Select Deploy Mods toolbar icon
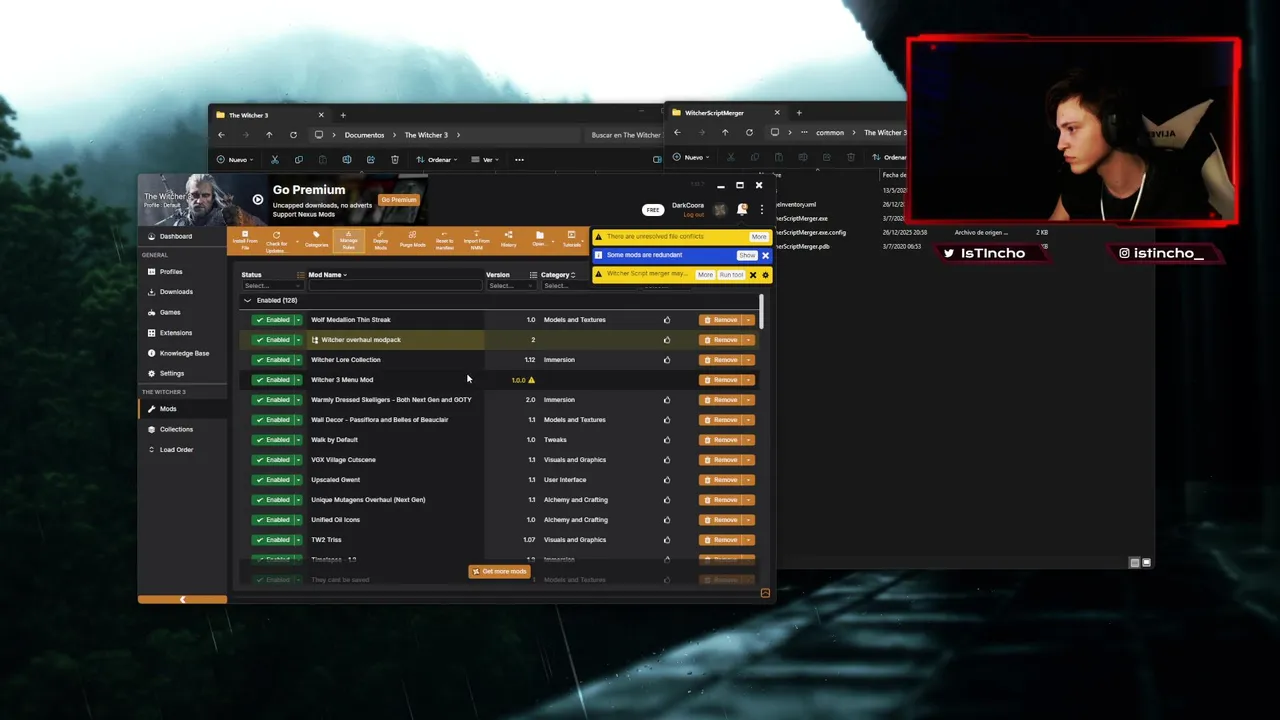 pos(381,241)
